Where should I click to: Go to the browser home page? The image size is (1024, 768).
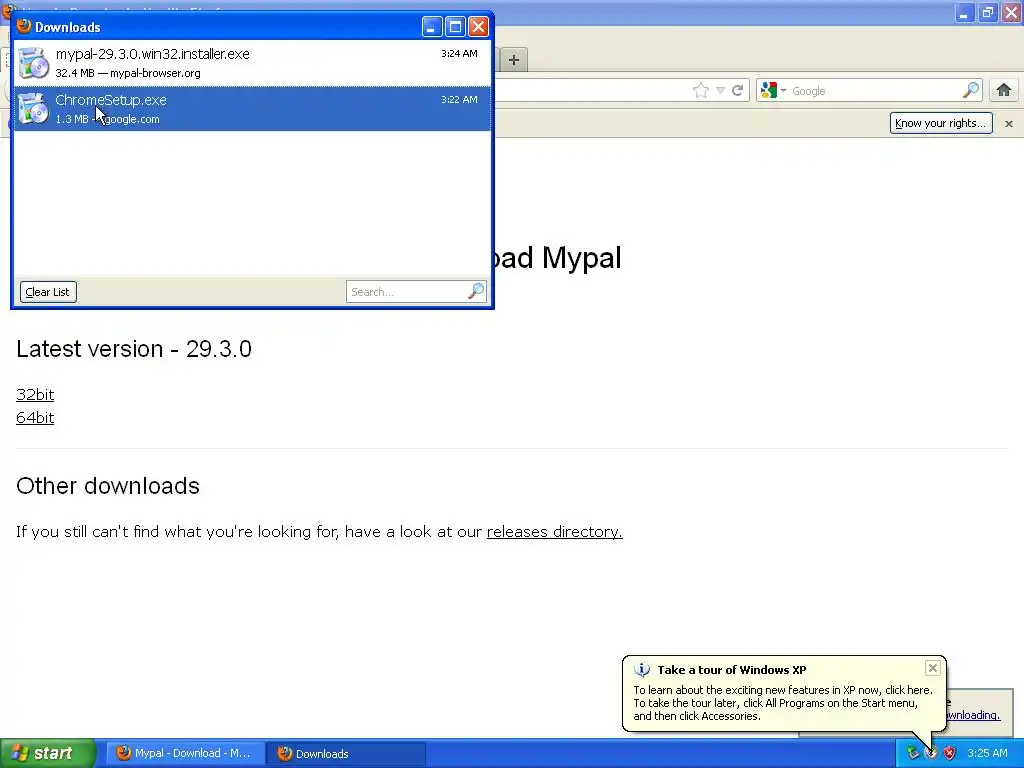point(1004,90)
